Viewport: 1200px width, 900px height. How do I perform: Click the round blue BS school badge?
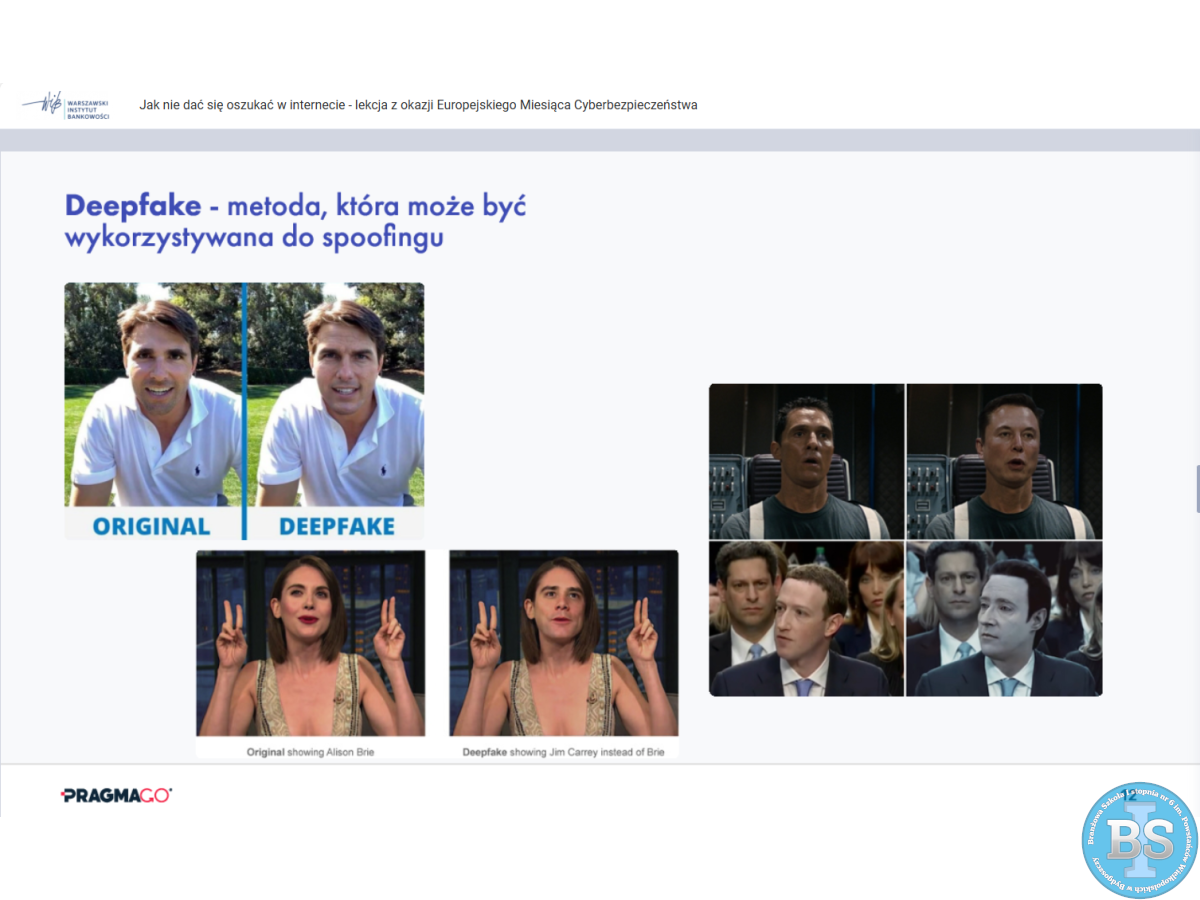click(x=1139, y=840)
